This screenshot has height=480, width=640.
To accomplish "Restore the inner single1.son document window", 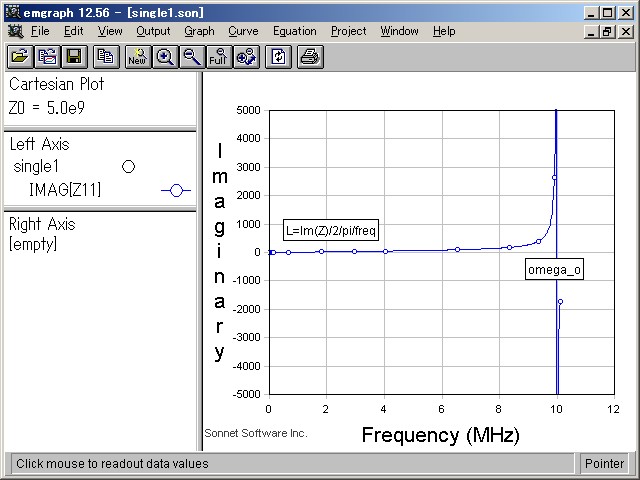I will tap(607, 31).
